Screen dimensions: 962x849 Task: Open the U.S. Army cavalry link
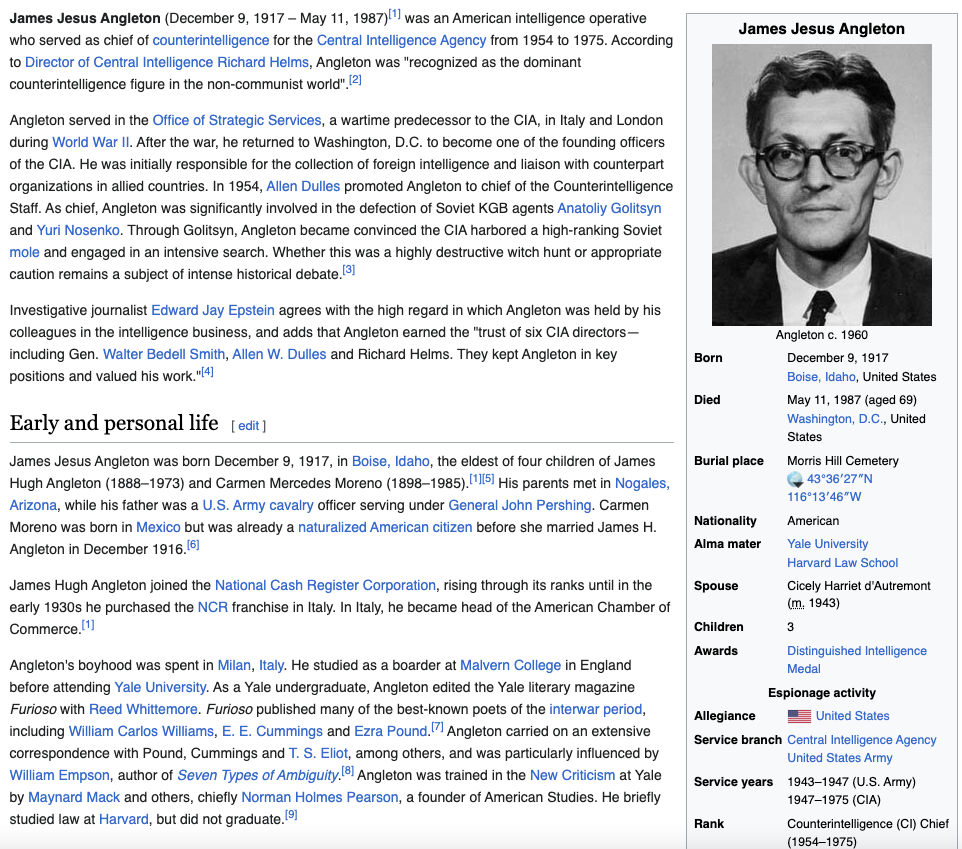coord(258,505)
